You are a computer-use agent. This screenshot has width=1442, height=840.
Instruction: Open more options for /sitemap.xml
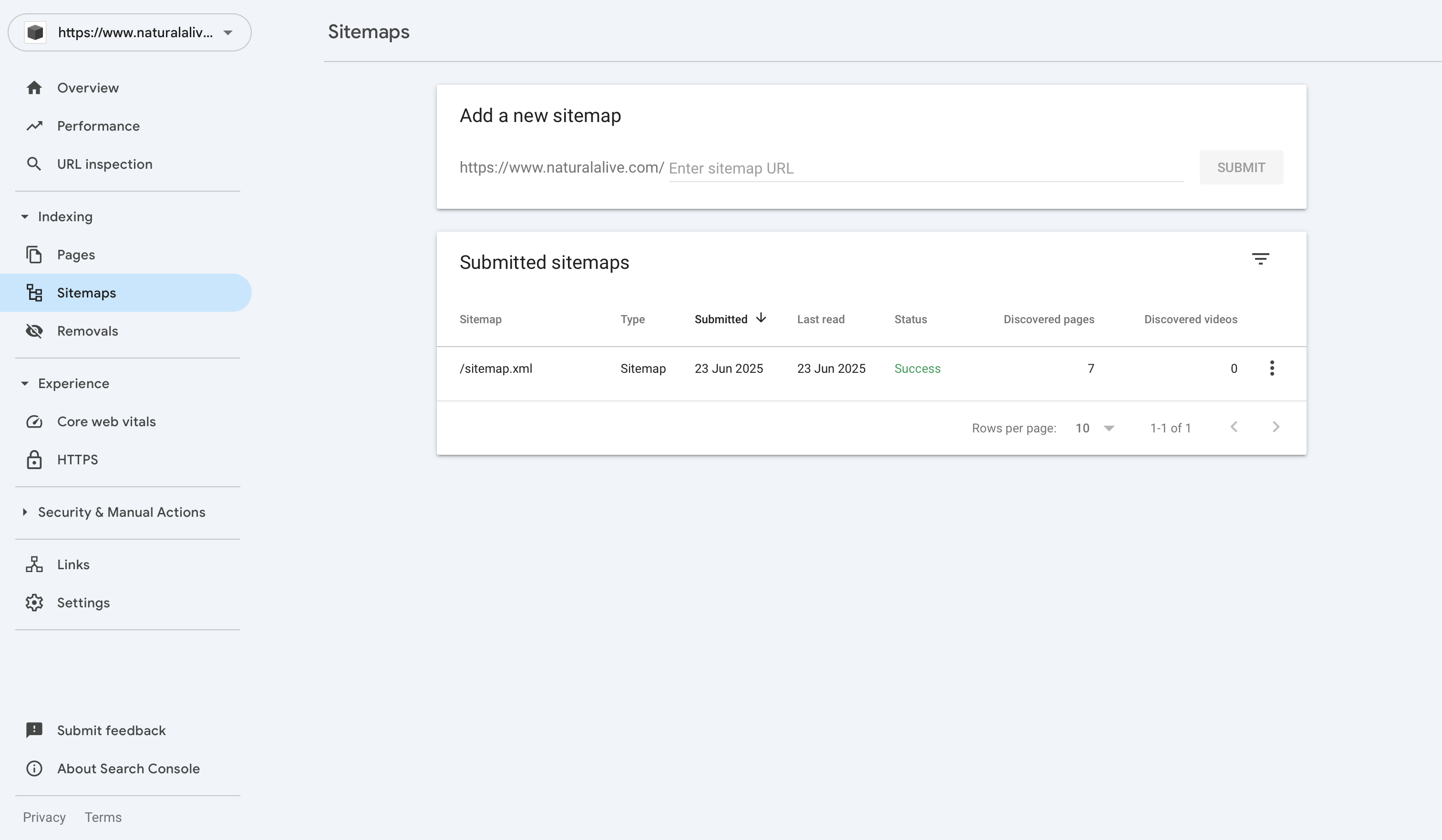click(1272, 368)
